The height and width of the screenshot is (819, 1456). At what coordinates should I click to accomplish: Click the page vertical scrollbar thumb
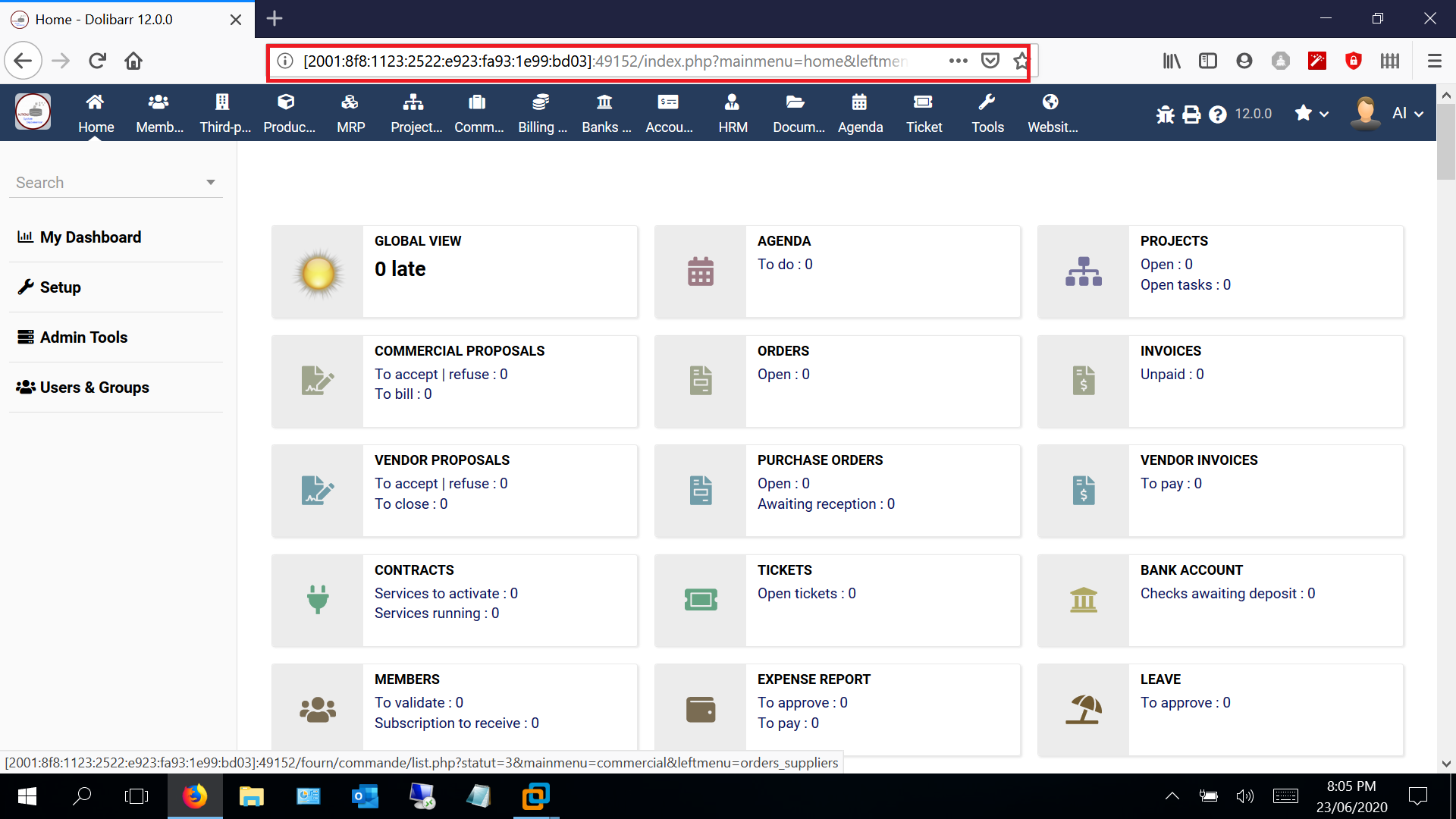(x=1446, y=140)
